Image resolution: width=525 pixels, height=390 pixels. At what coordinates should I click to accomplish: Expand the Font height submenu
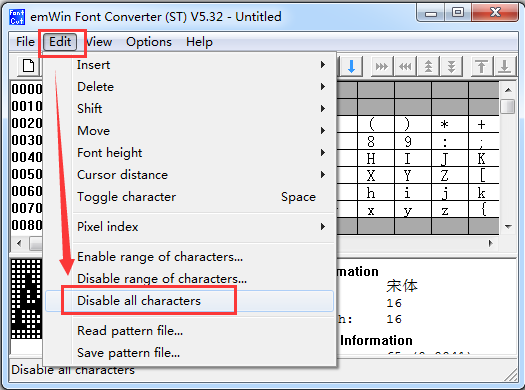point(190,153)
